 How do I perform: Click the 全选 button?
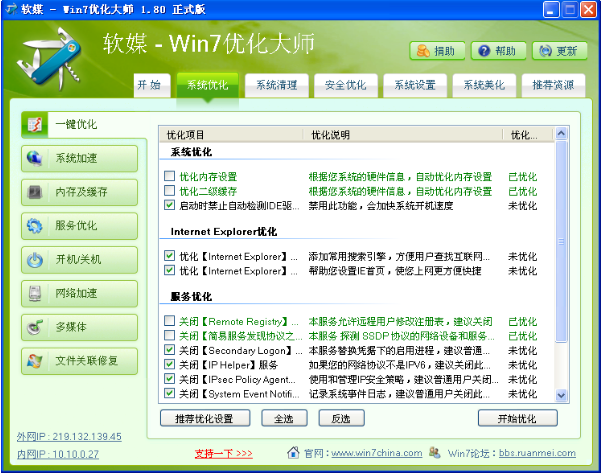click(284, 418)
